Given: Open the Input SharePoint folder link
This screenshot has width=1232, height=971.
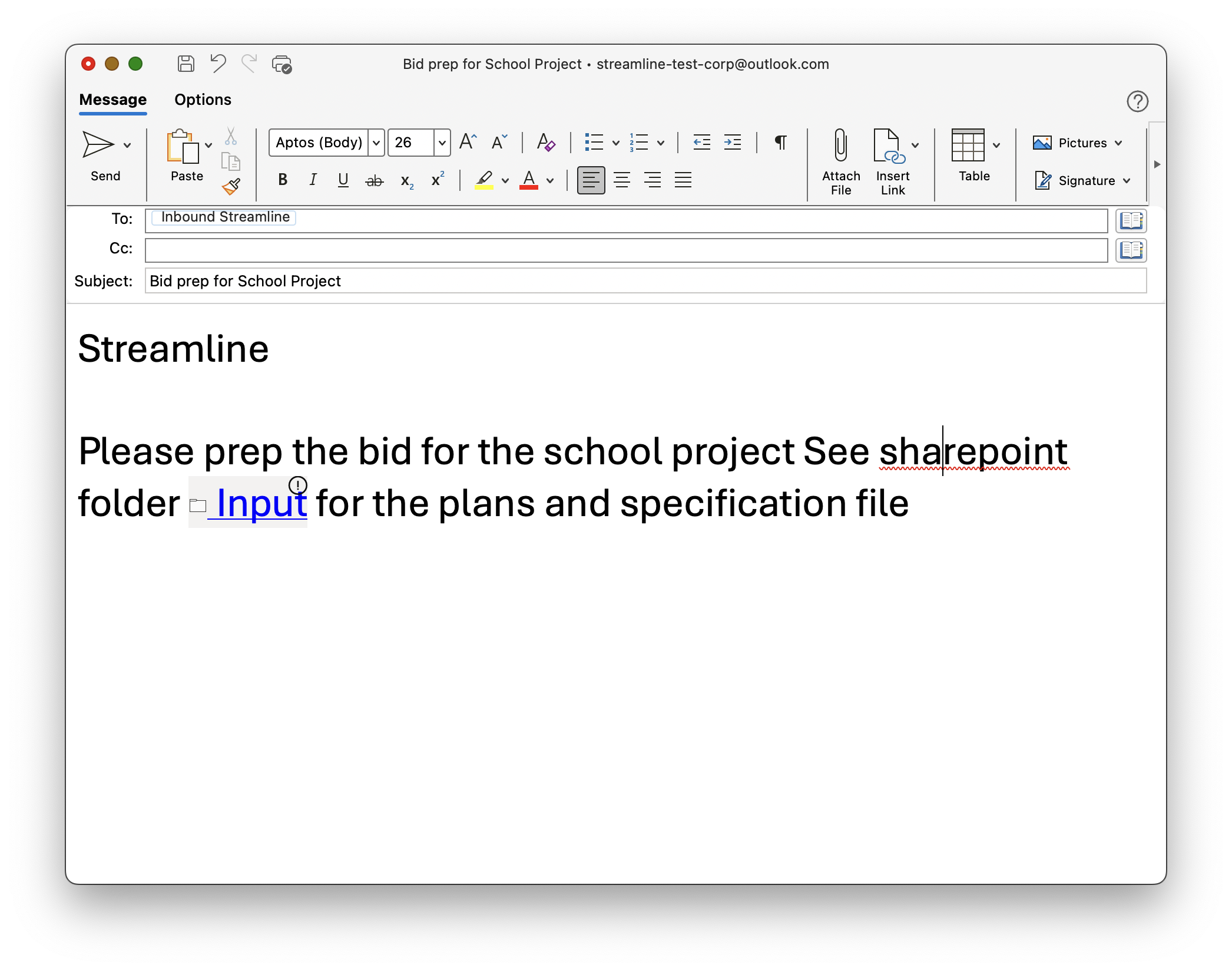Looking at the screenshot, I should pyautogui.click(x=261, y=503).
